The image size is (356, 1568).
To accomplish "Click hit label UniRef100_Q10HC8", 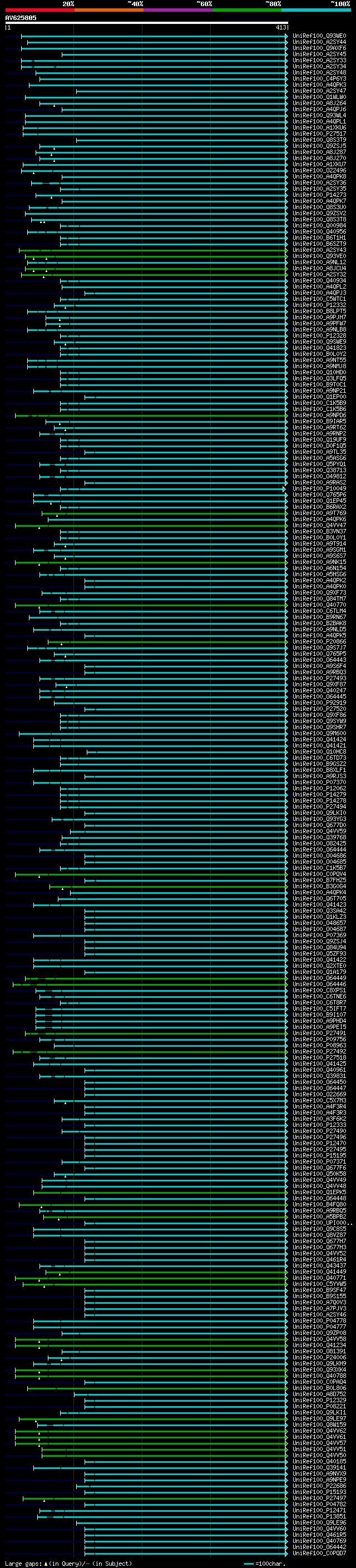I will [319, 752].
